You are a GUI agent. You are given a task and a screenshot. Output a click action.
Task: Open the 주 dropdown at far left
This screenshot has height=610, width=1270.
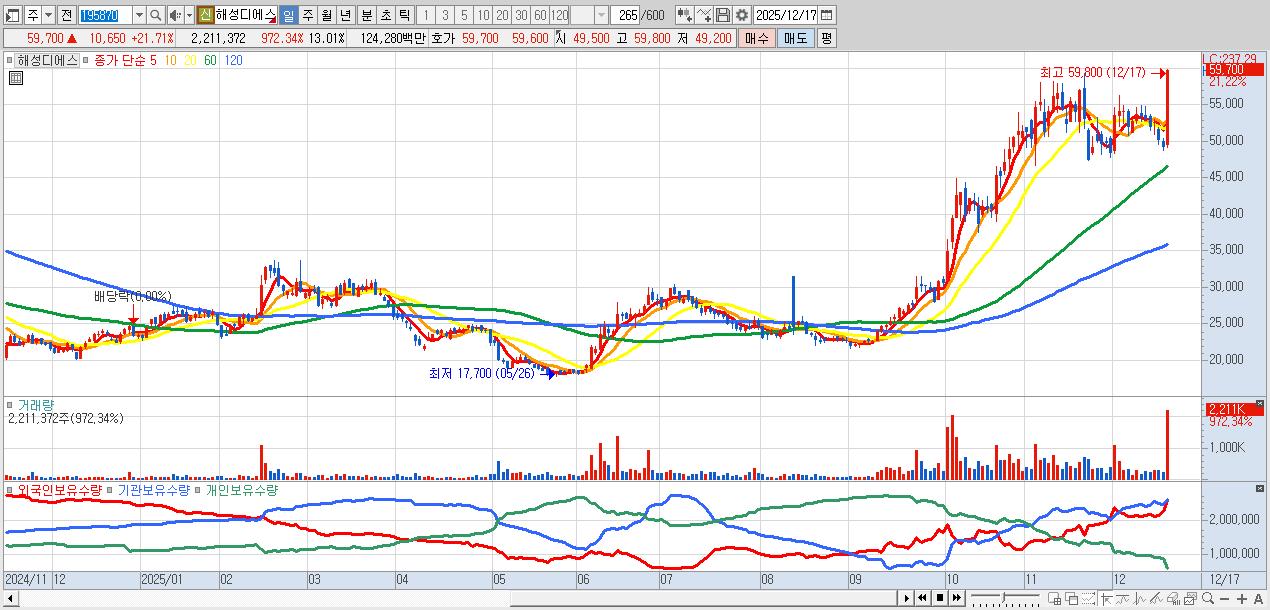pos(48,15)
